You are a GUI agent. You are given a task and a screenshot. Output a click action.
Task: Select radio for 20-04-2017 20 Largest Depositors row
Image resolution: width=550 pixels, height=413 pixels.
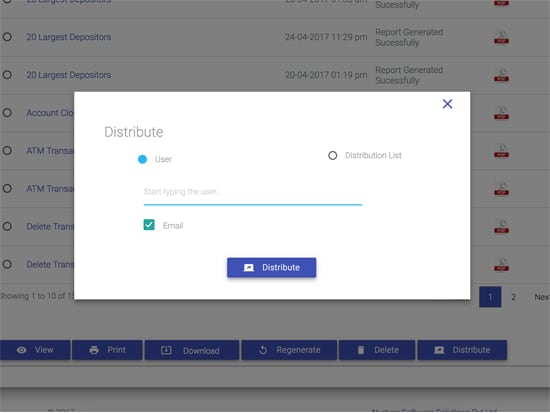pos(7,75)
